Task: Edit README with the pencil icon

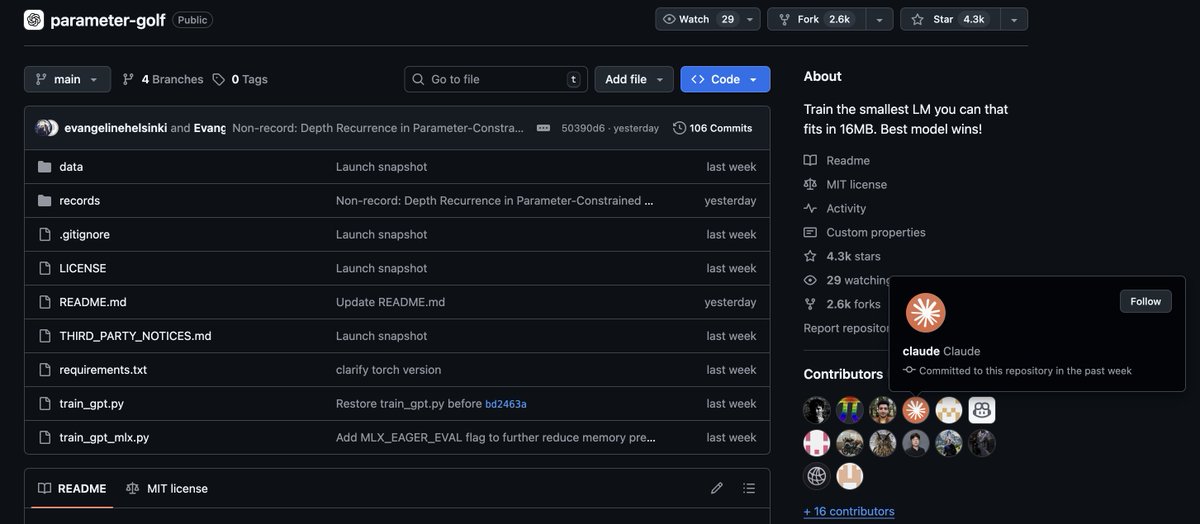Action: click(x=717, y=489)
